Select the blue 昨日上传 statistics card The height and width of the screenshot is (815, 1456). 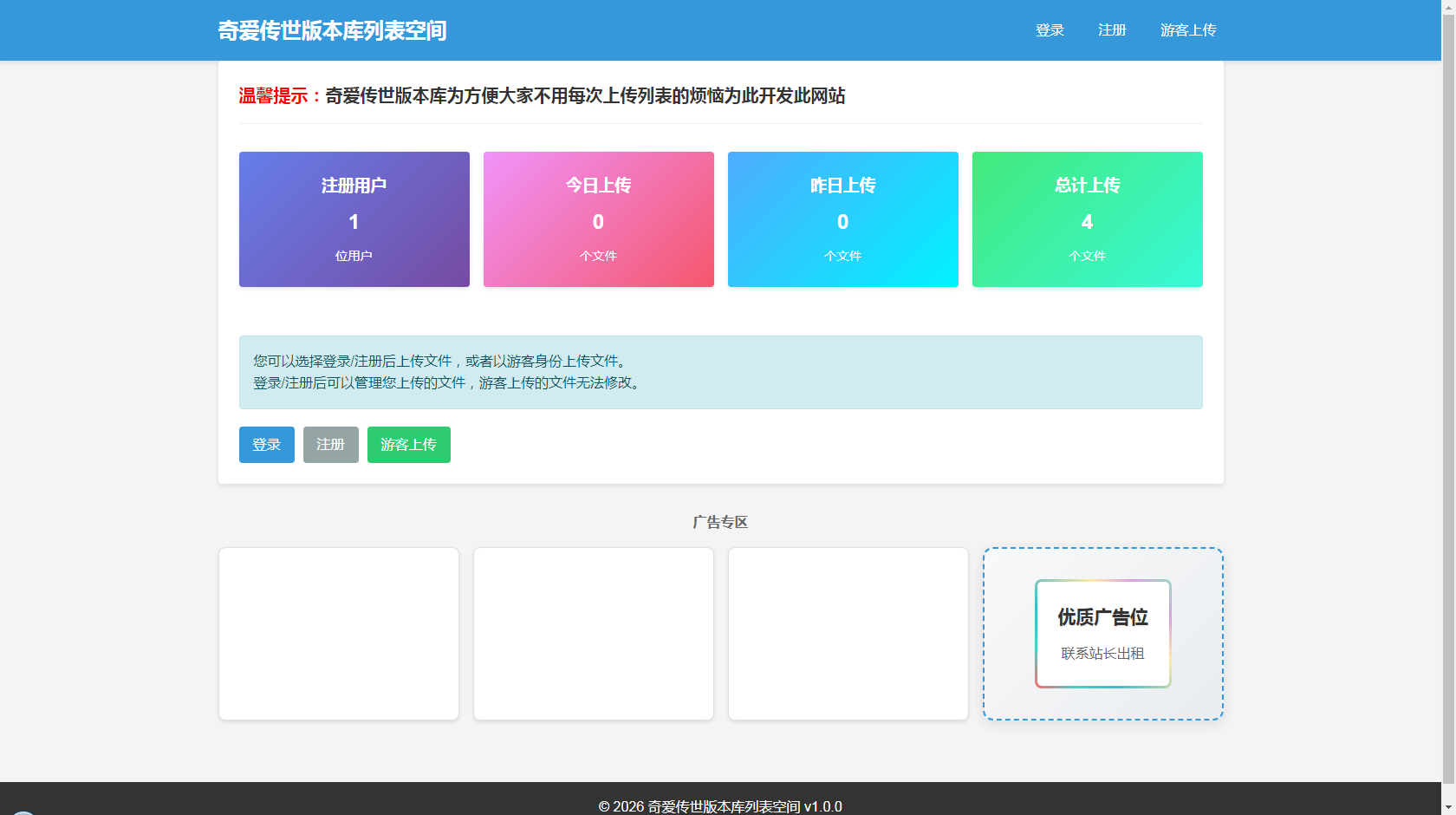pyautogui.click(x=842, y=219)
